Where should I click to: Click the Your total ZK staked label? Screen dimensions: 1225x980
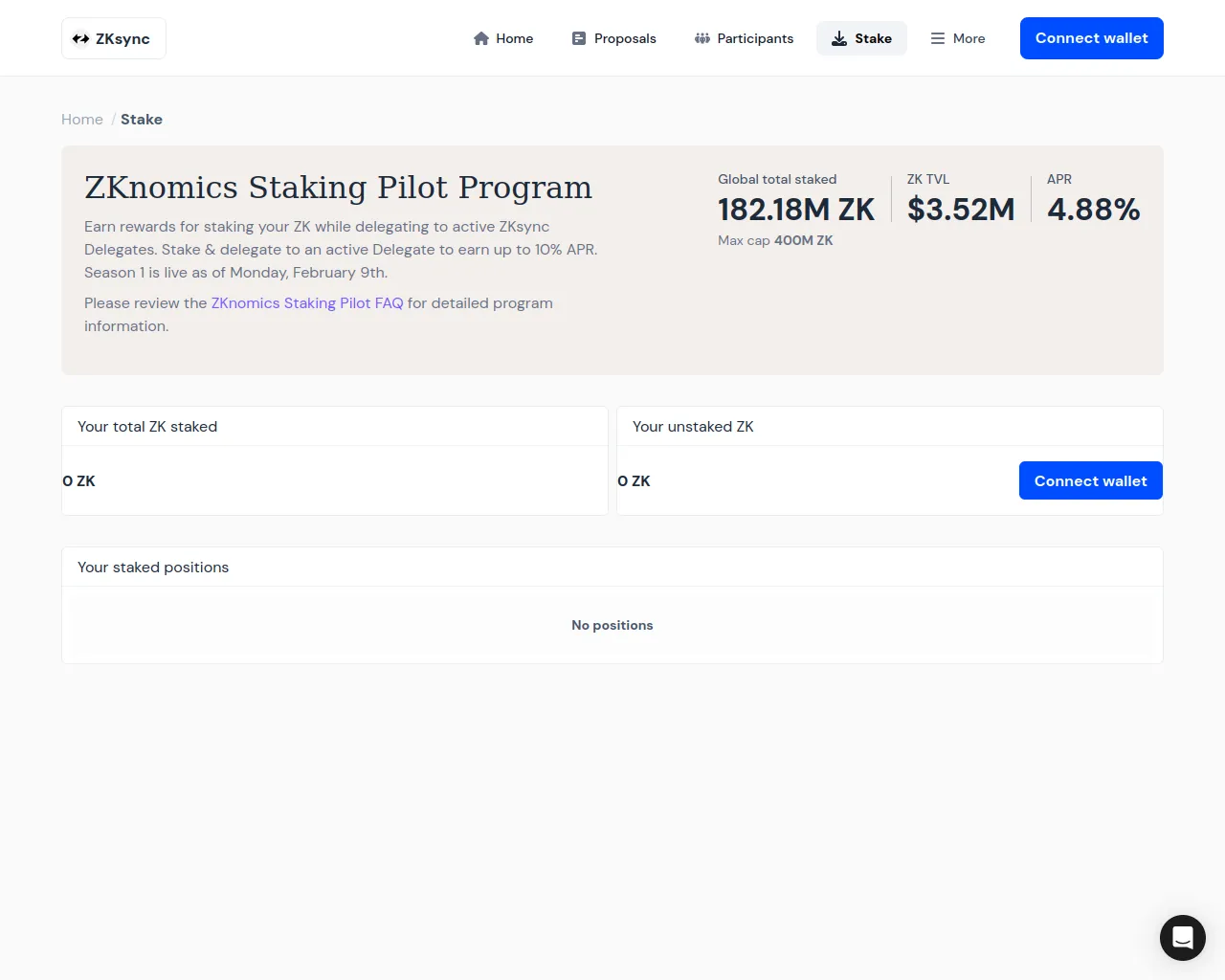click(147, 427)
